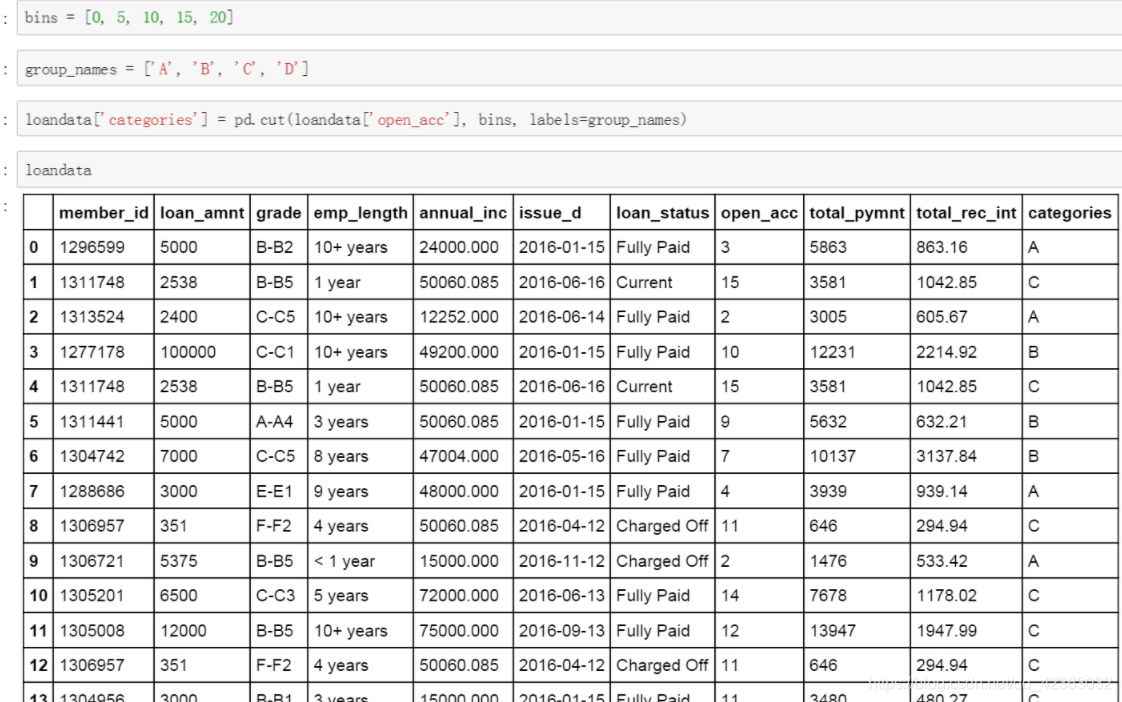The width and height of the screenshot is (1122, 702).
Task: Click the member_id column header
Action: 104,213
